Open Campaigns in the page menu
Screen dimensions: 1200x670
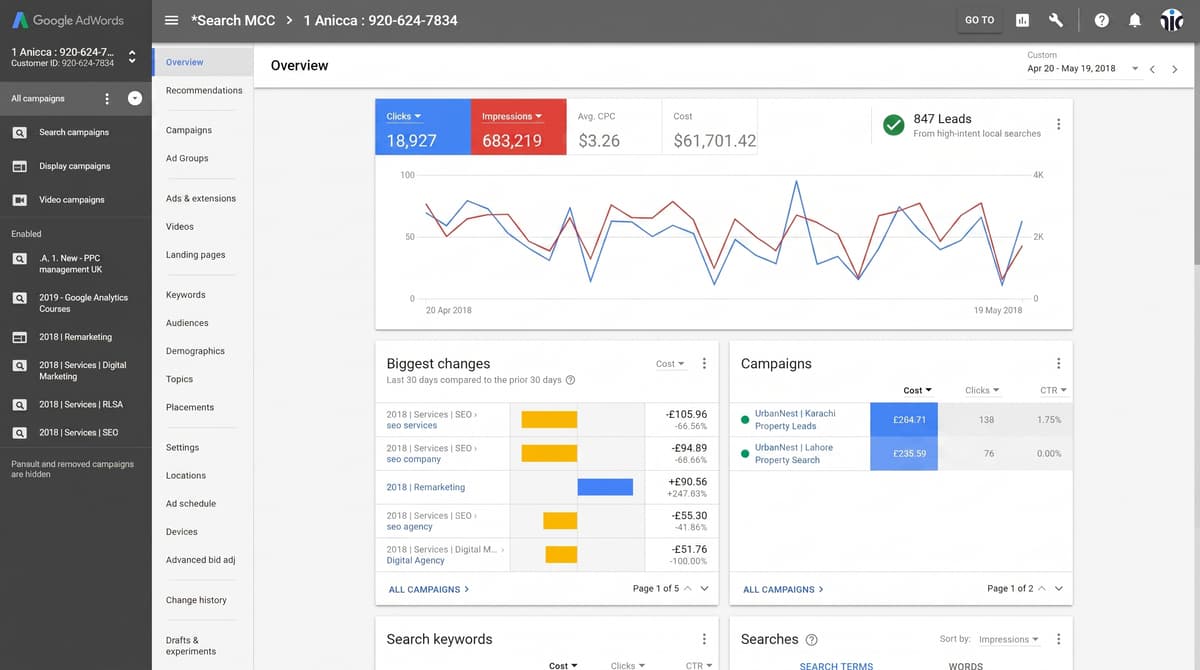[x=189, y=130]
